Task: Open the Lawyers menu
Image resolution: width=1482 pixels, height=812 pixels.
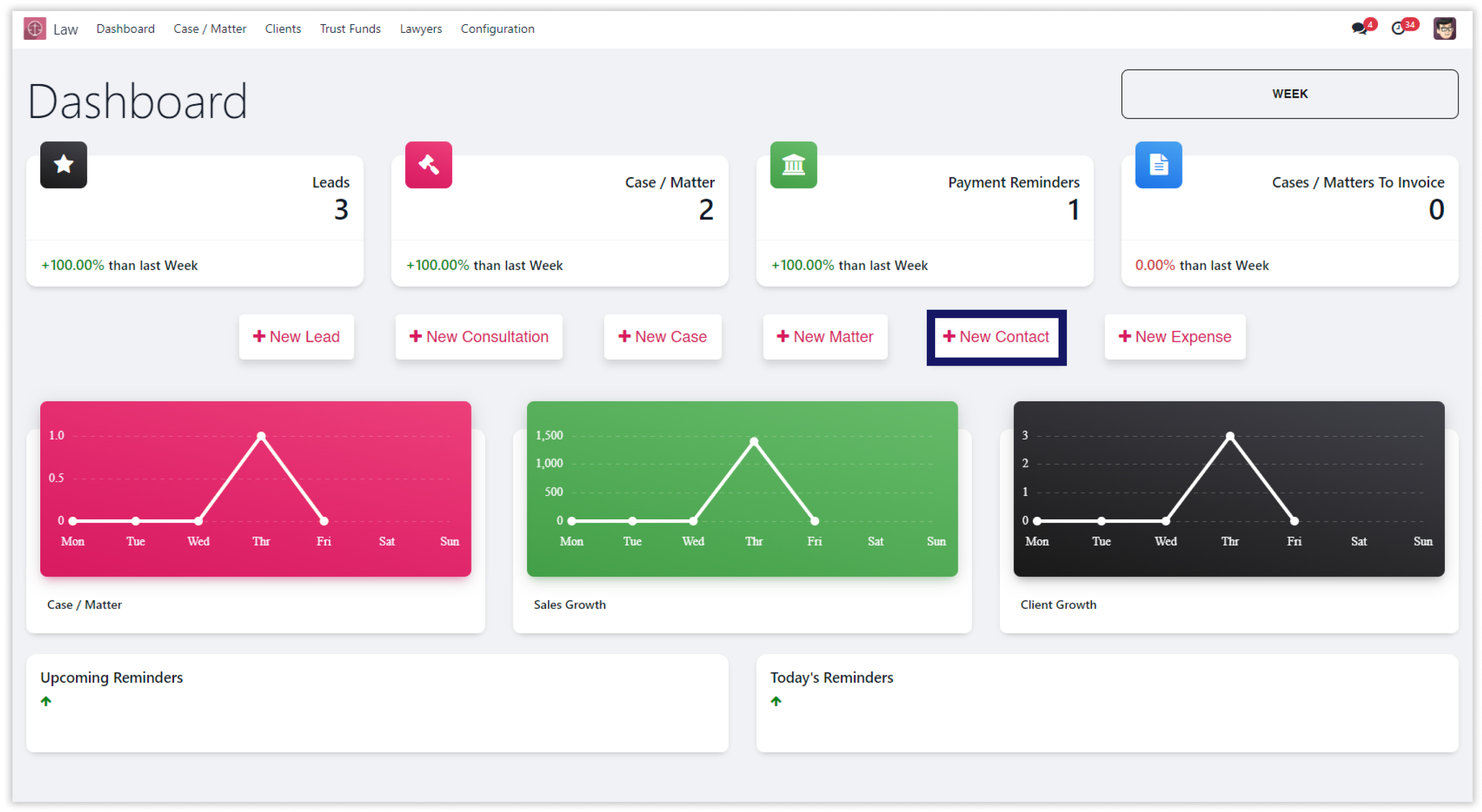Action: (x=420, y=29)
